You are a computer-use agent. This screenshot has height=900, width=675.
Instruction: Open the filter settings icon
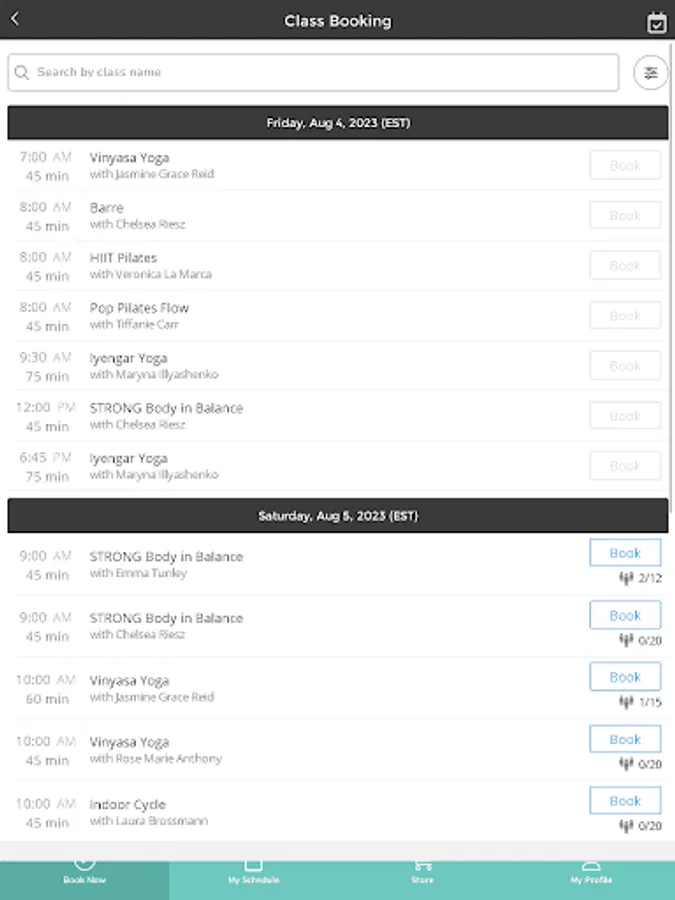(651, 72)
